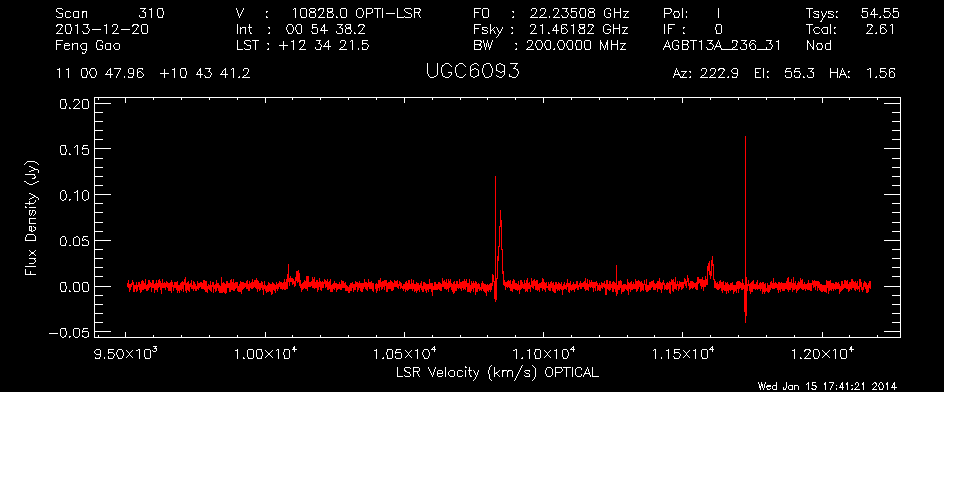Click the Tcal value 2.61
This screenshot has width=962, height=490.
[880, 29]
